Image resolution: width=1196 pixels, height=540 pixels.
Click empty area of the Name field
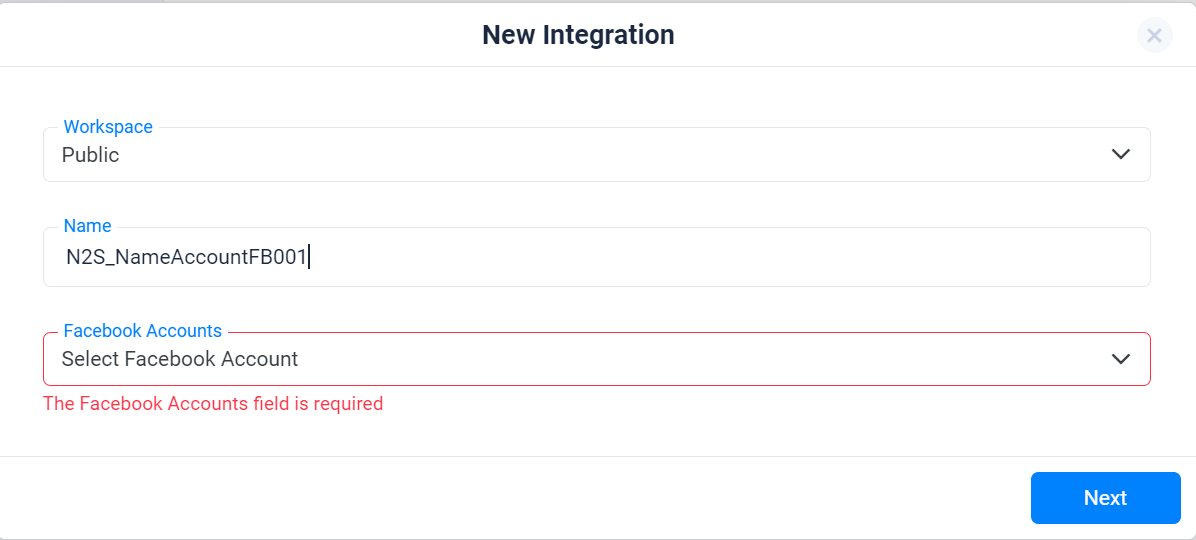725,258
